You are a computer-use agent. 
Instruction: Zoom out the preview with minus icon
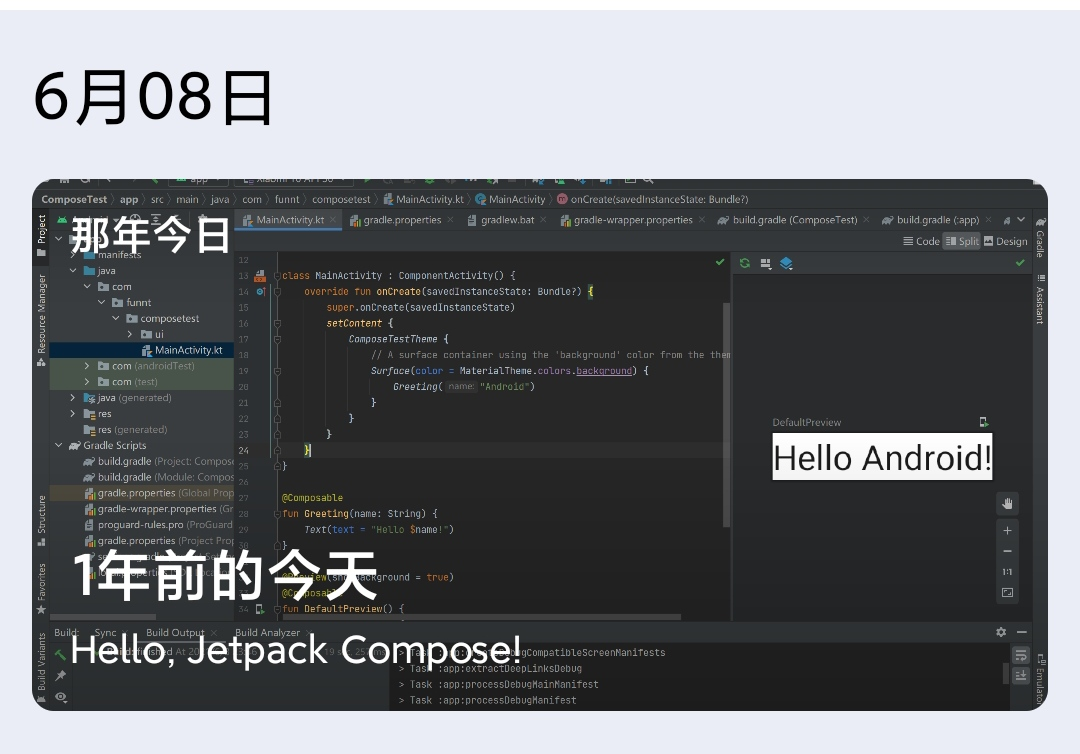pyautogui.click(x=1008, y=551)
